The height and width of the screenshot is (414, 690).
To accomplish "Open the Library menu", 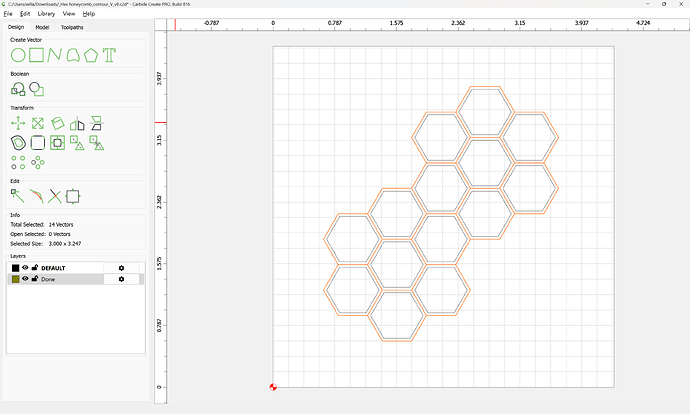I will pyautogui.click(x=46, y=14).
